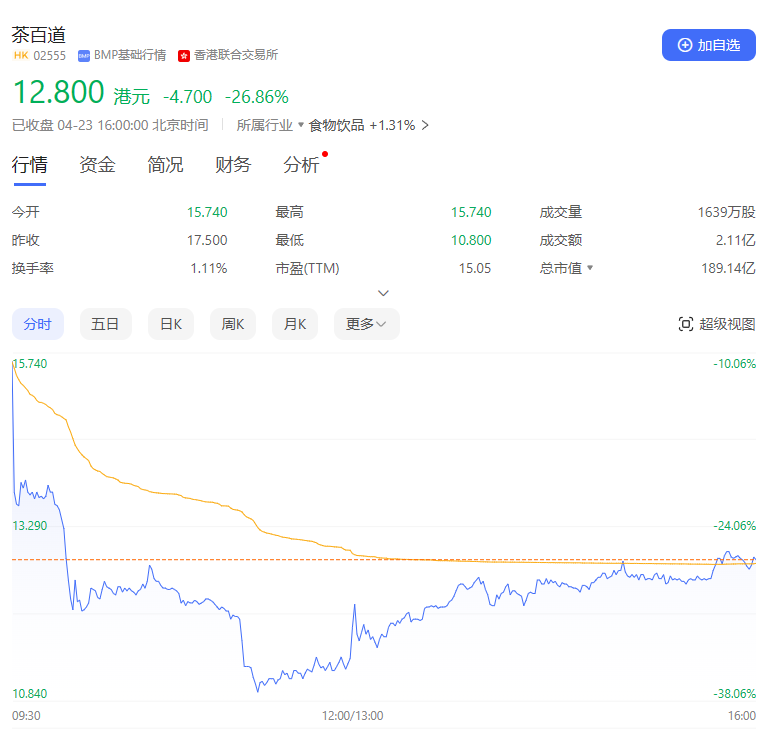Switch to the 资金 tab
Image resolution: width=772 pixels, height=730 pixels.
click(x=97, y=165)
